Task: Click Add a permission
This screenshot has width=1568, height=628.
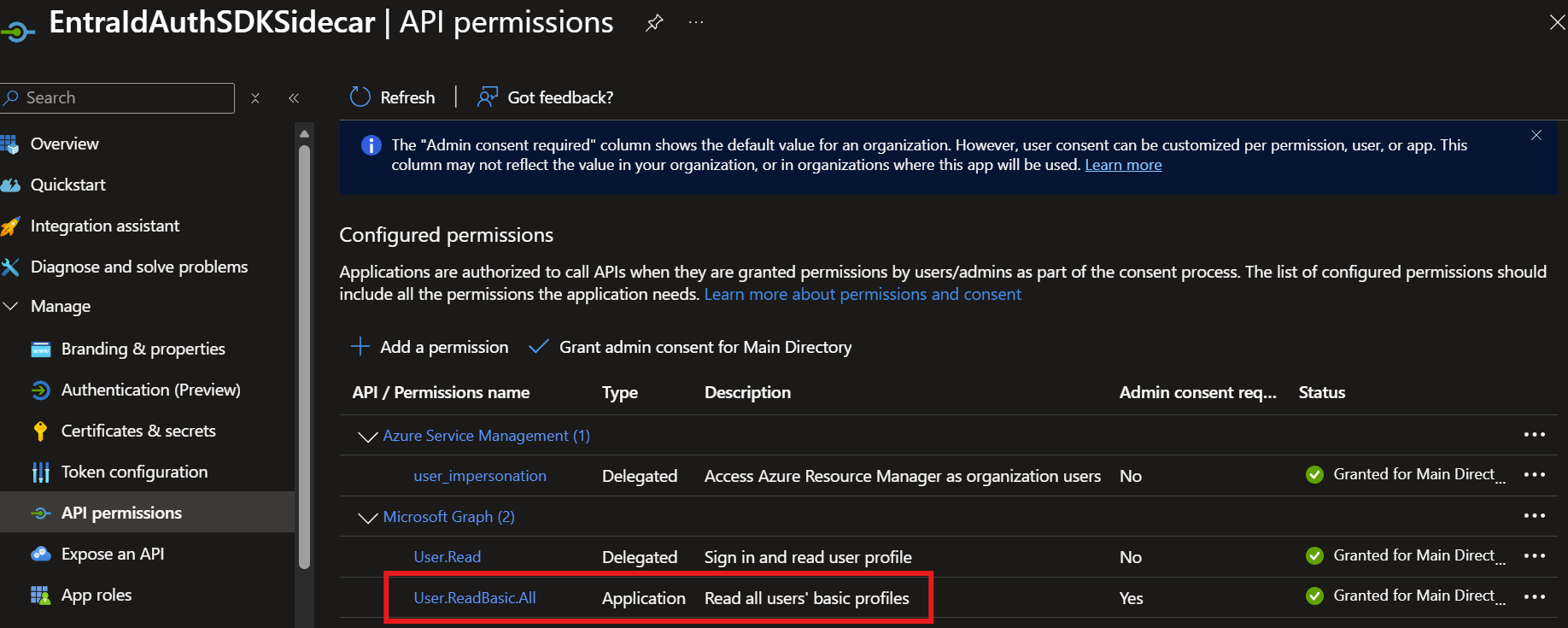Action: click(430, 347)
